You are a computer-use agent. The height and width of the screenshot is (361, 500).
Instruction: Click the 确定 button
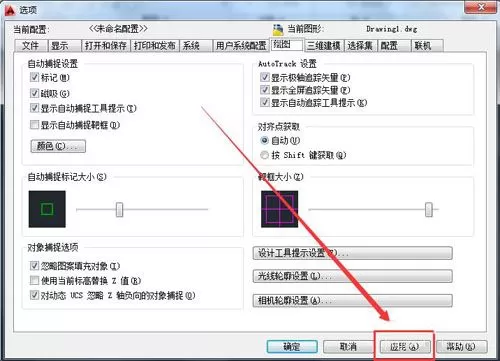click(292, 347)
